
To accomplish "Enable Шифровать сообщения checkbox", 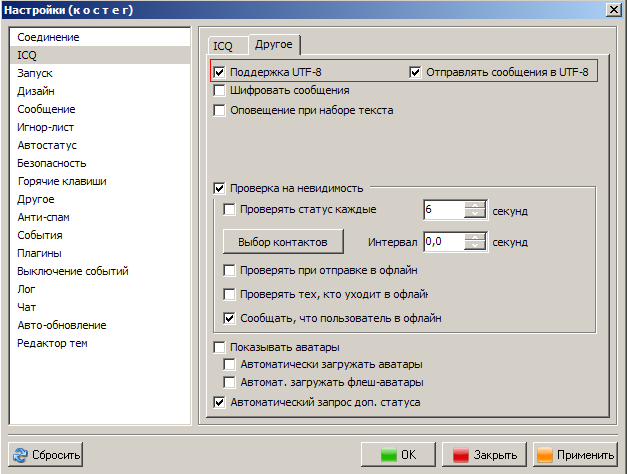I will coord(219,90).
